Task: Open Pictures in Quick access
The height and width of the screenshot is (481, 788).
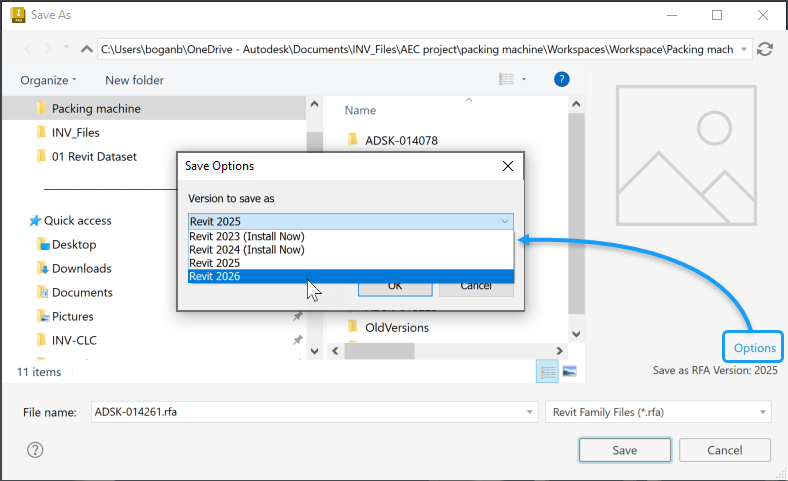Action: point(72,317)
